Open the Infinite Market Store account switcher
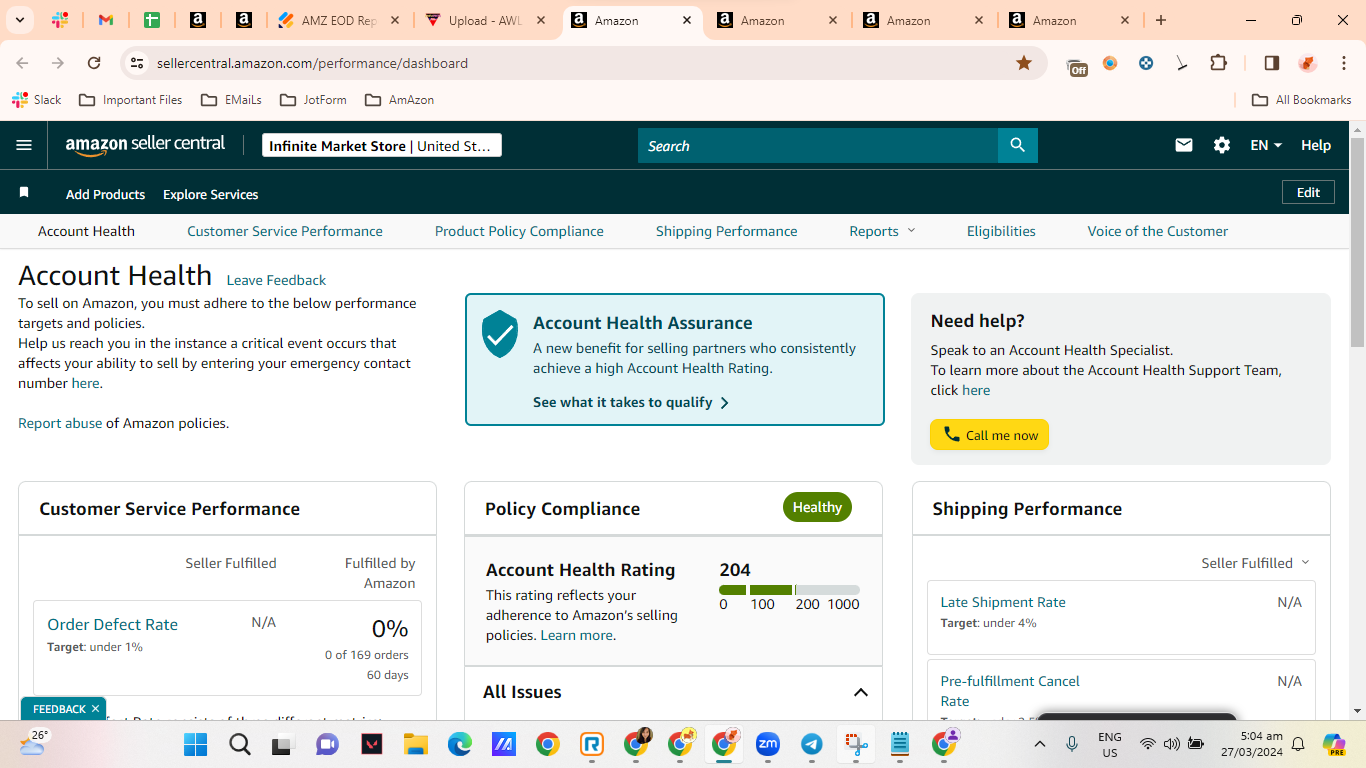Image resolution: width=1366 pixels, height=768 pixels. [x=381, y=145]
